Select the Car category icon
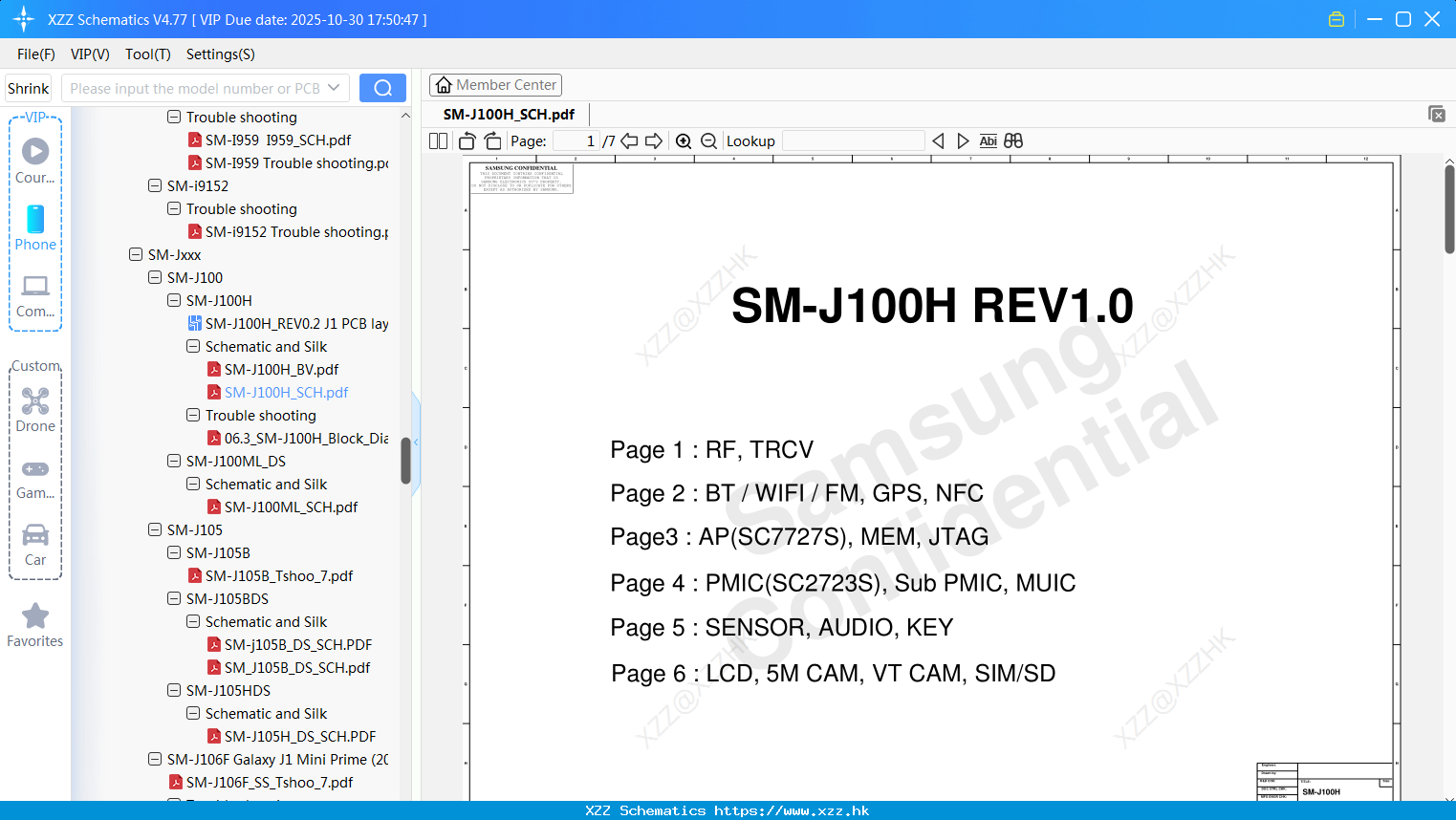Image resolution: width=1456 pixels, height=820 pixels. pos(35,545)
